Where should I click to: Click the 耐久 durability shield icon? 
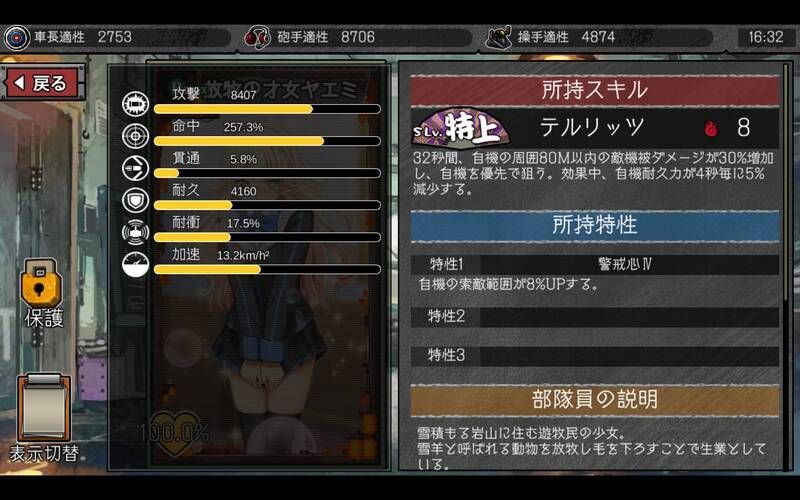pos(136,200)
